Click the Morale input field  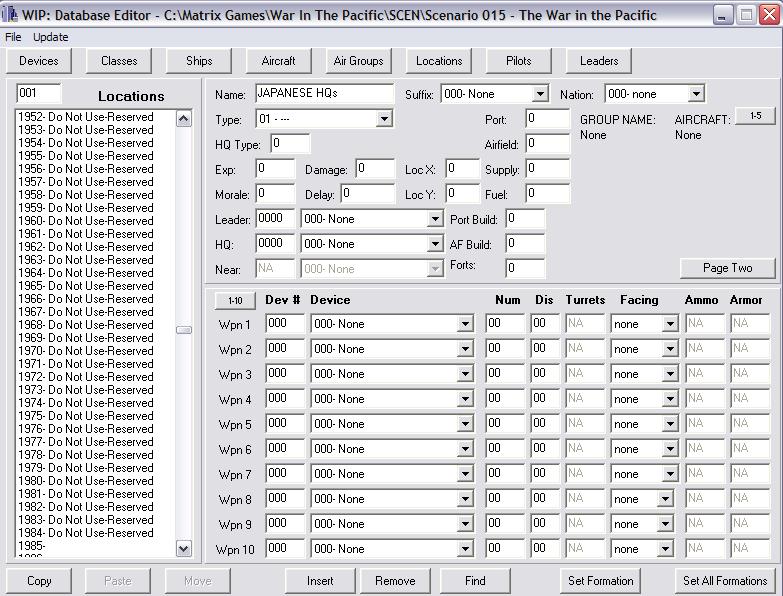tap(275, 194)
